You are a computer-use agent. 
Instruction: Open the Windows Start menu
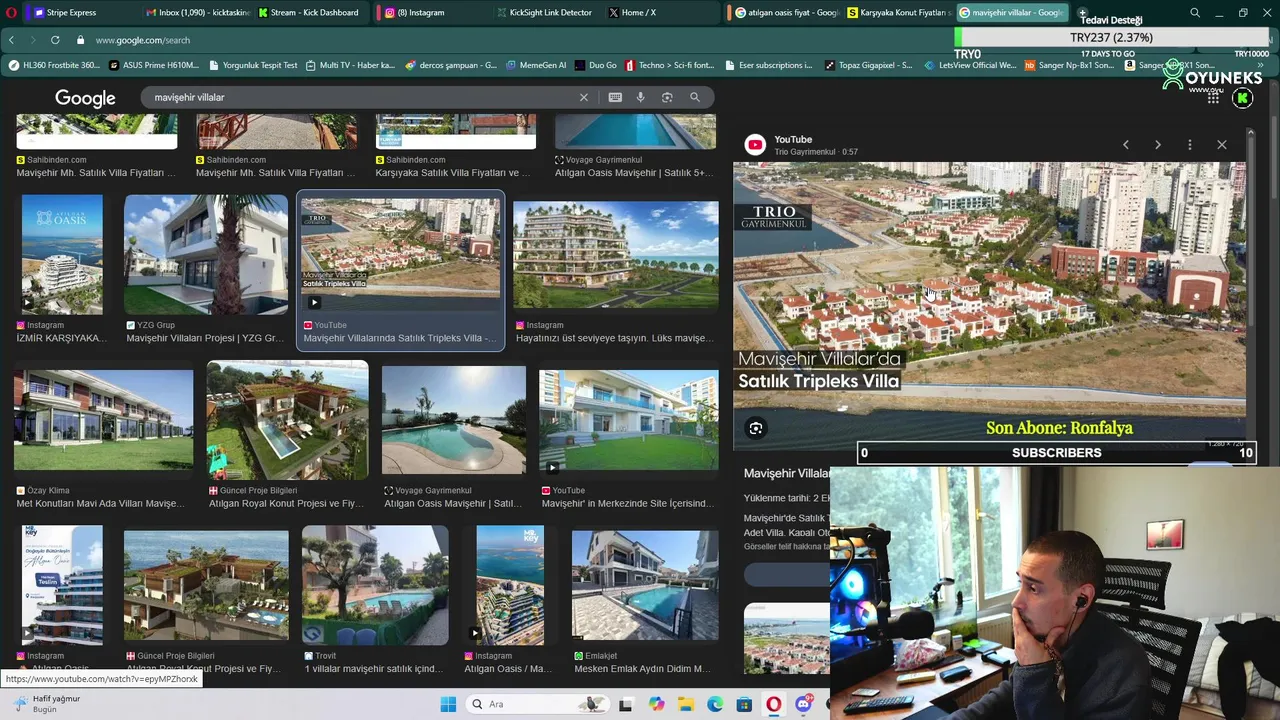click(448, 704)
